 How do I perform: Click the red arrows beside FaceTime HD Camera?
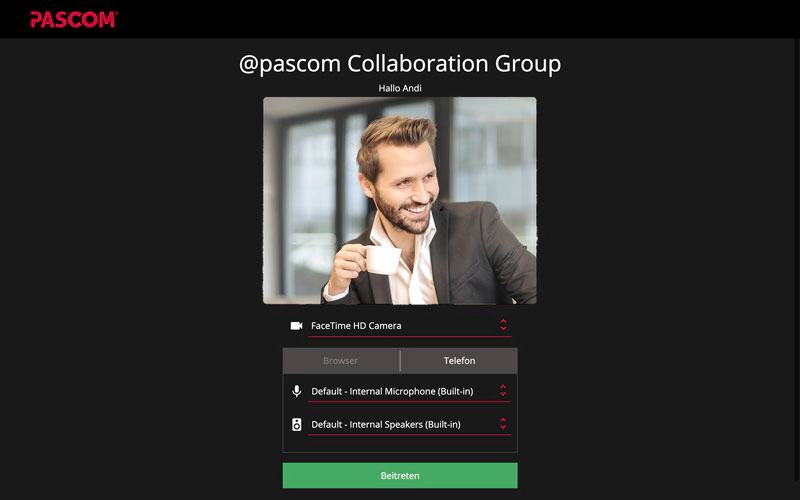pos(503,325)
